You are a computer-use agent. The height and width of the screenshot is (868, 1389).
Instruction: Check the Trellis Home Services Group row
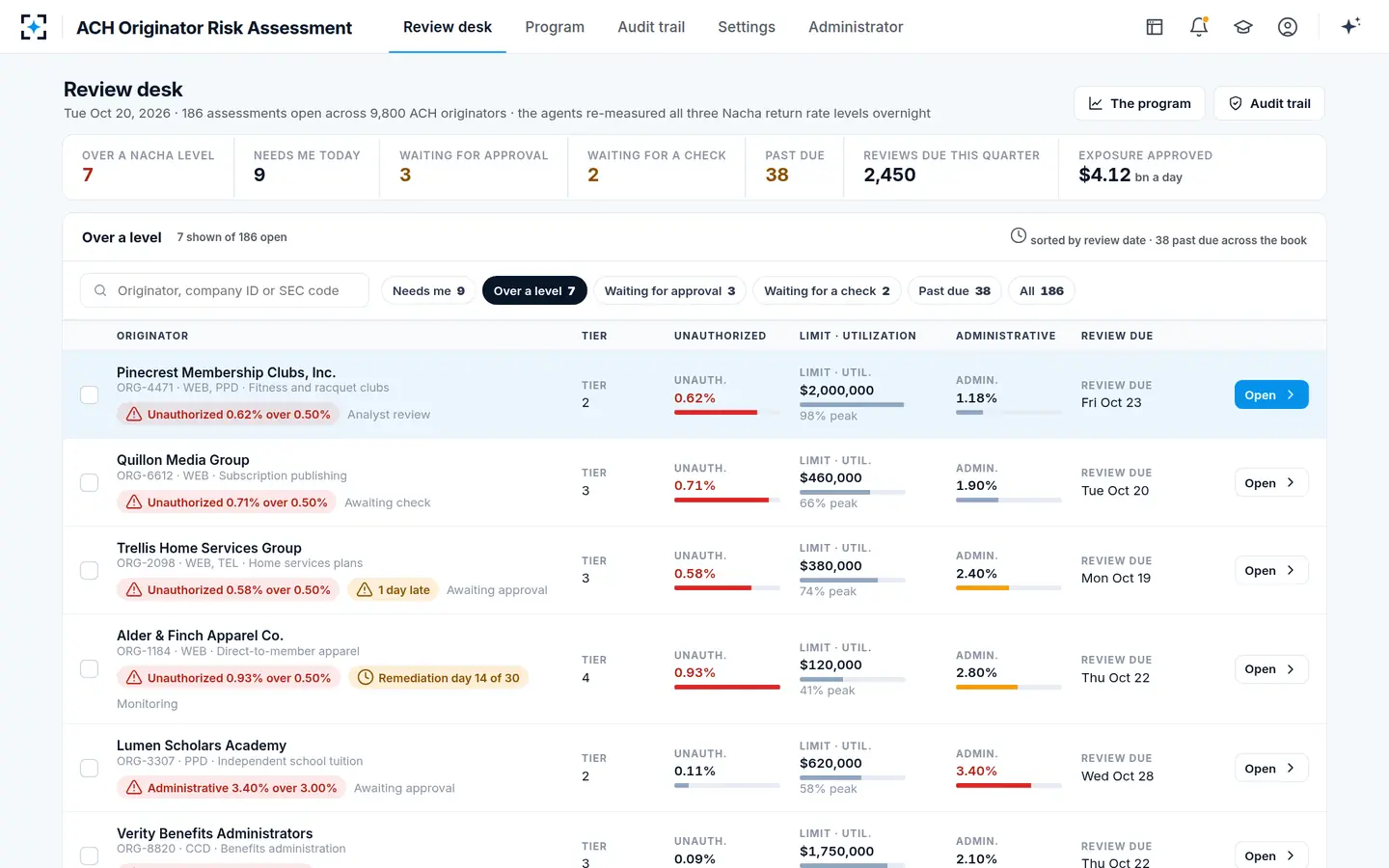[x=89, y=570]
